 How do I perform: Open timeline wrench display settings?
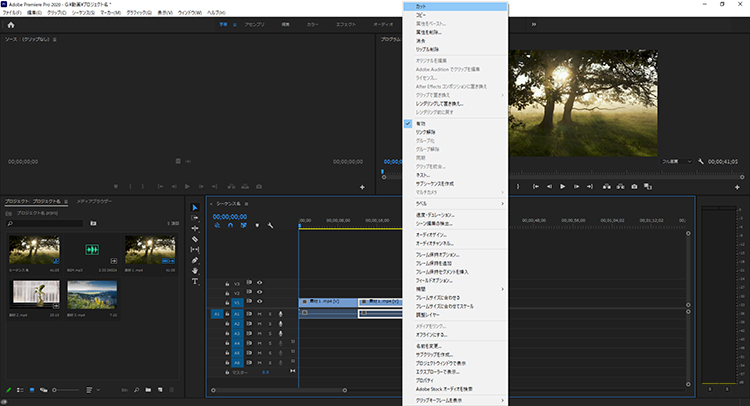click(270, 225)
